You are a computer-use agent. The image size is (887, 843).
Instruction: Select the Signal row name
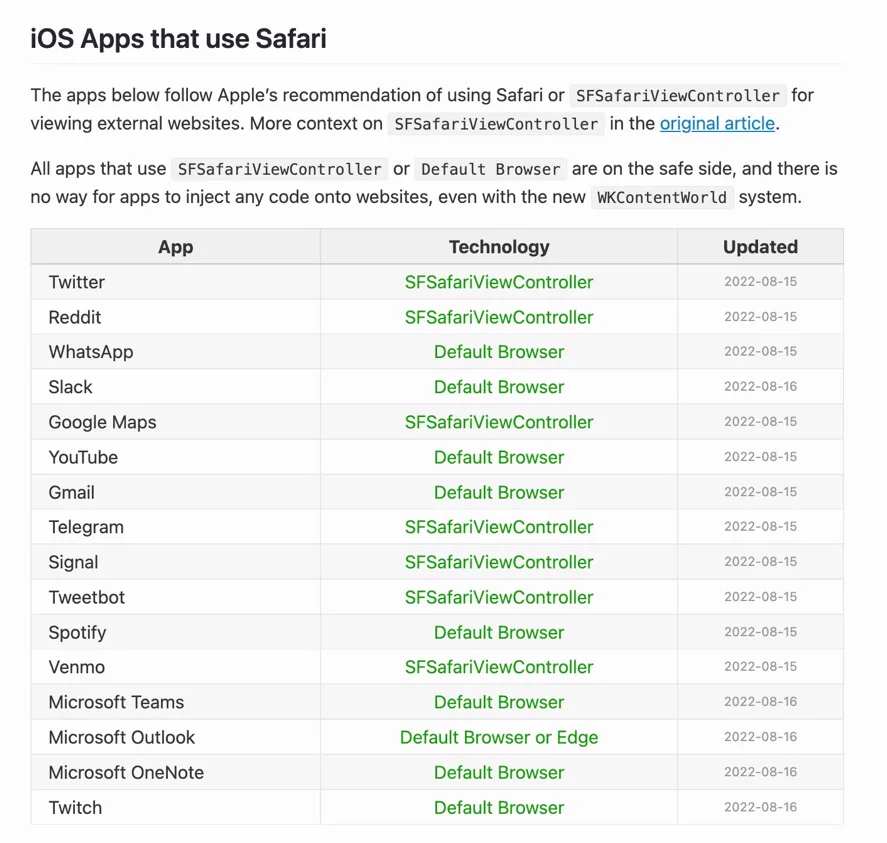(73, 562)
